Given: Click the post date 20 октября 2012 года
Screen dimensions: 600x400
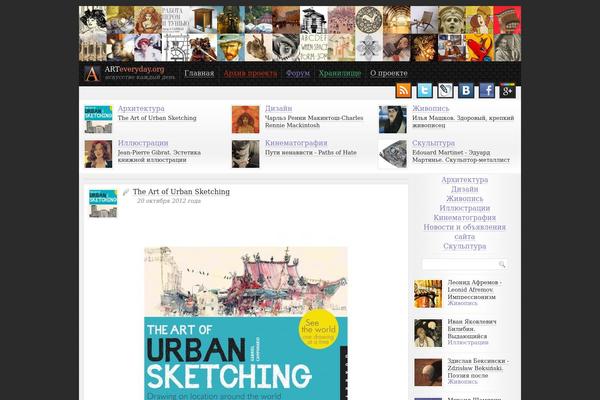Looking at the screenshot, I should [x=169, y=201].
